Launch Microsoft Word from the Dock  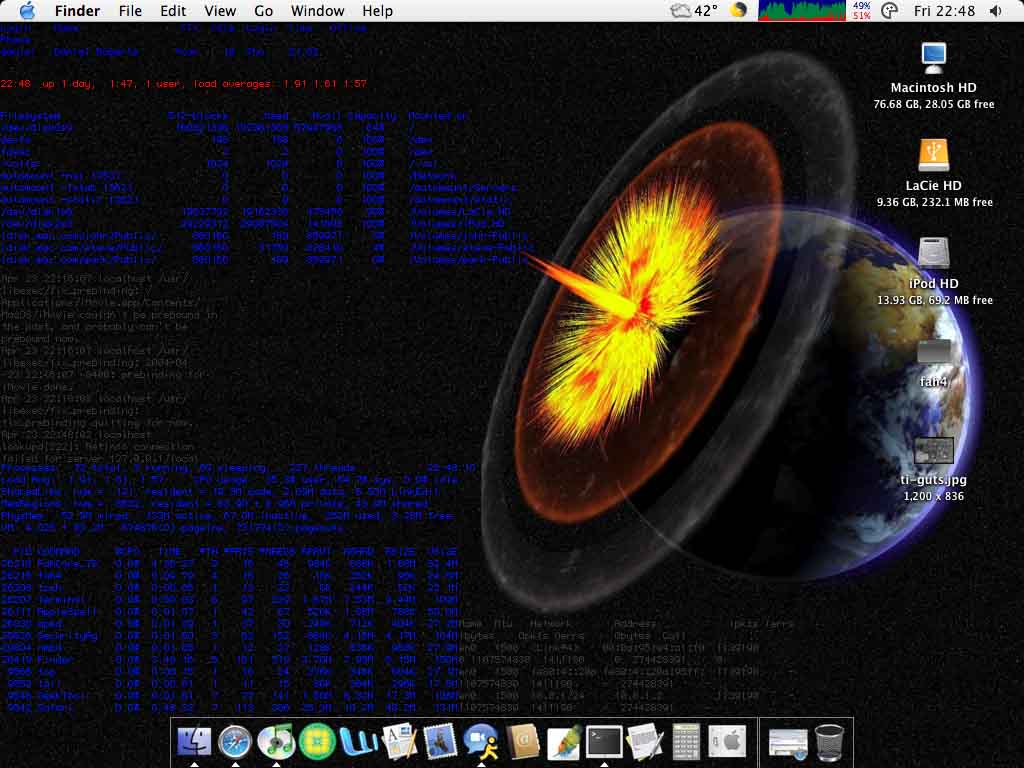click(x=358, y=741)
